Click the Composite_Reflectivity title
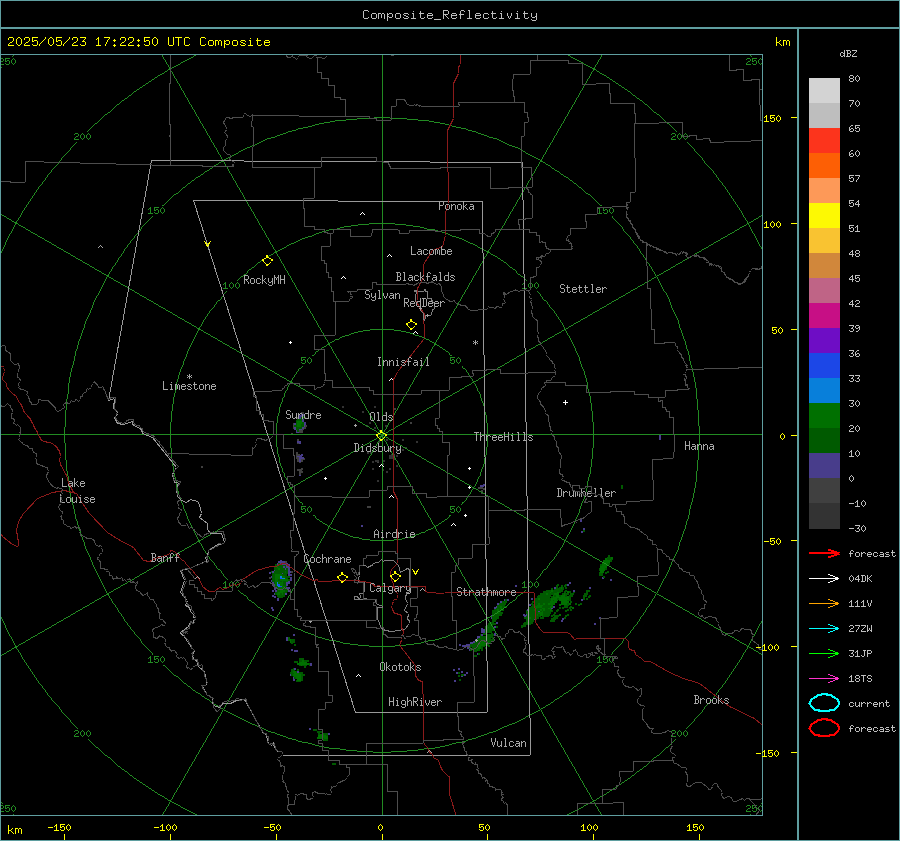 pyautogui.click(x=450, y=15)
